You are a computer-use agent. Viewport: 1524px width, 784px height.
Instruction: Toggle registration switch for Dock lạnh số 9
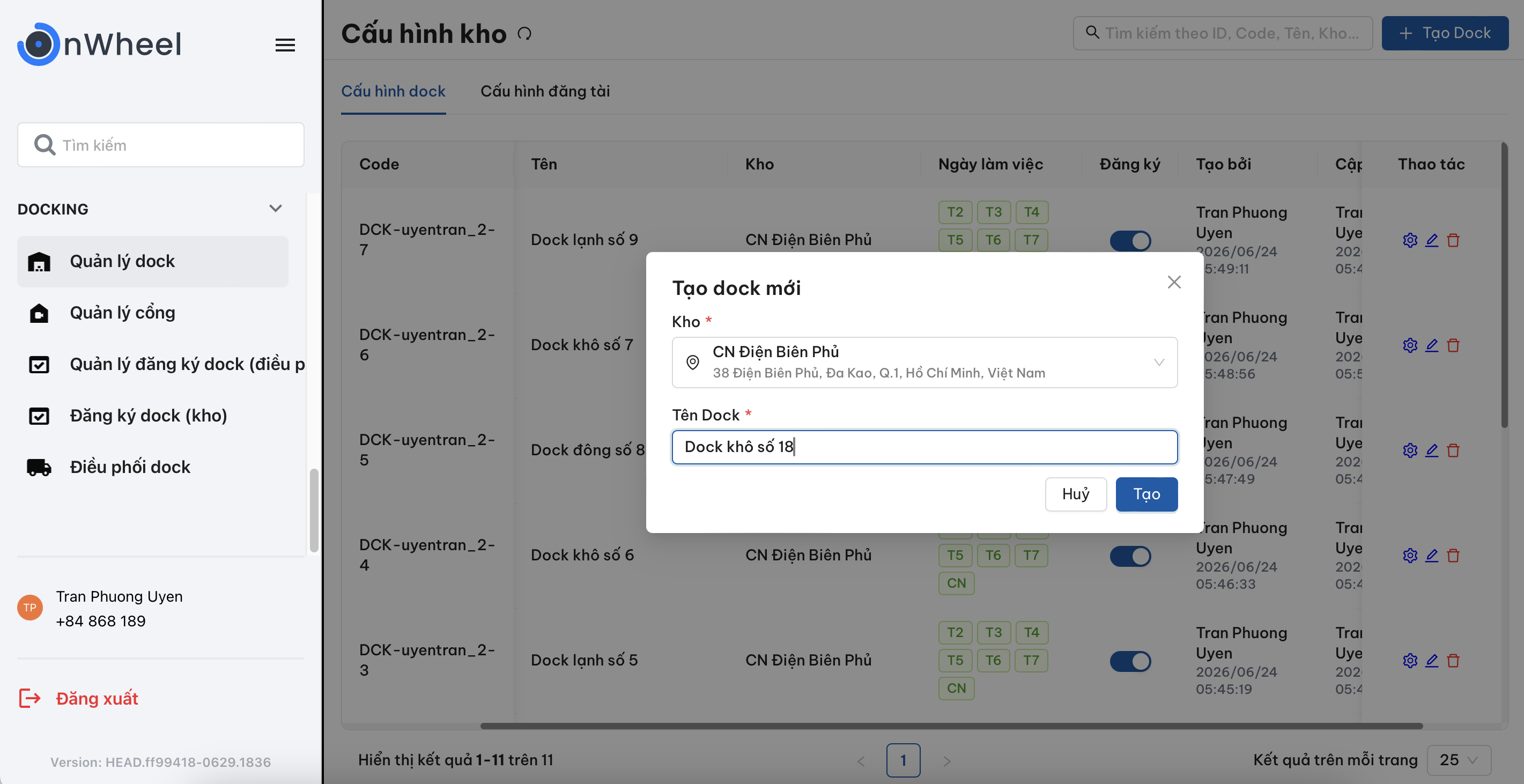(x=1130, y=241)
